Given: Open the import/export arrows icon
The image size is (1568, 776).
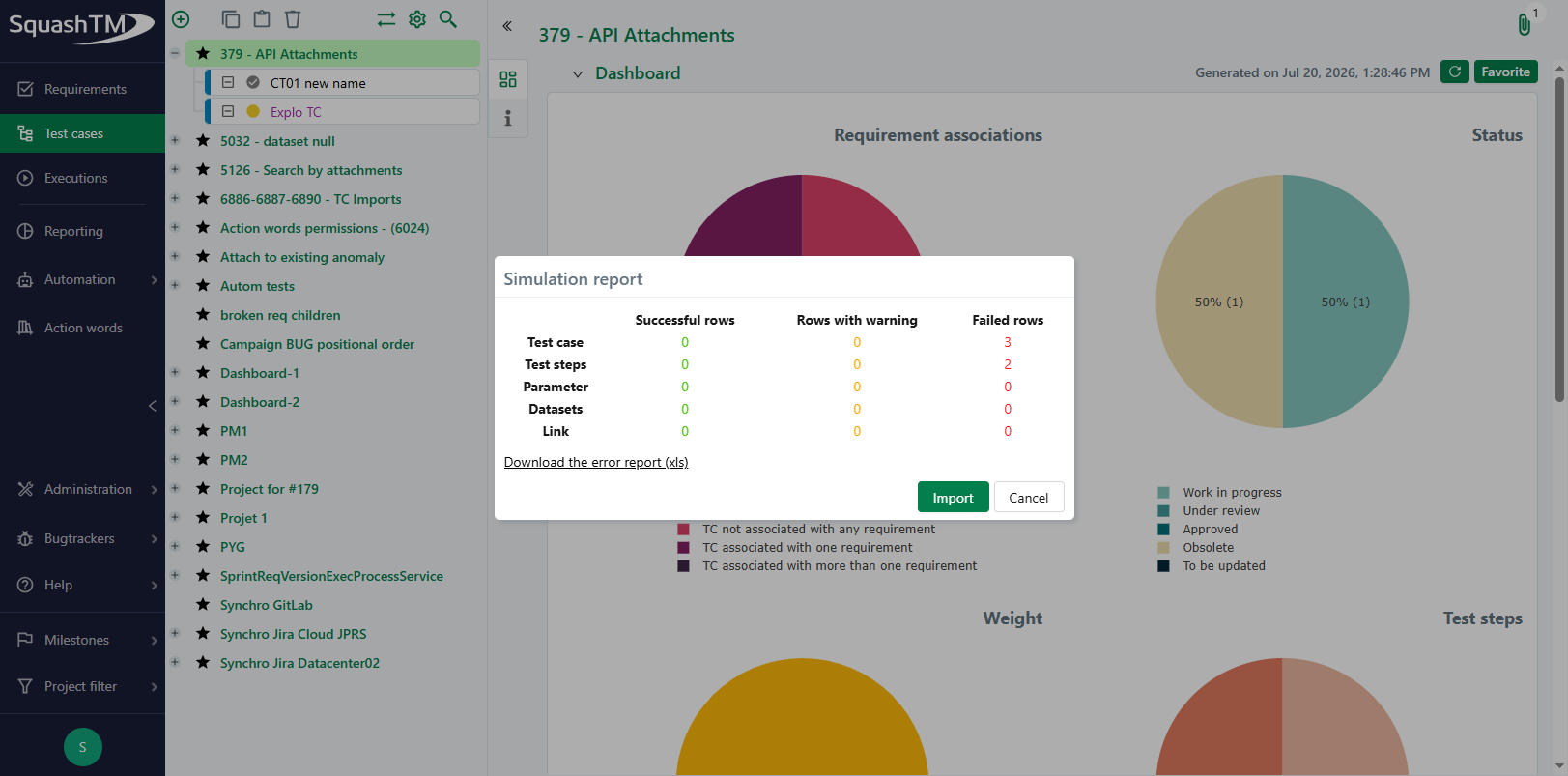Looking at the screenshot, I should click(386, 19).
